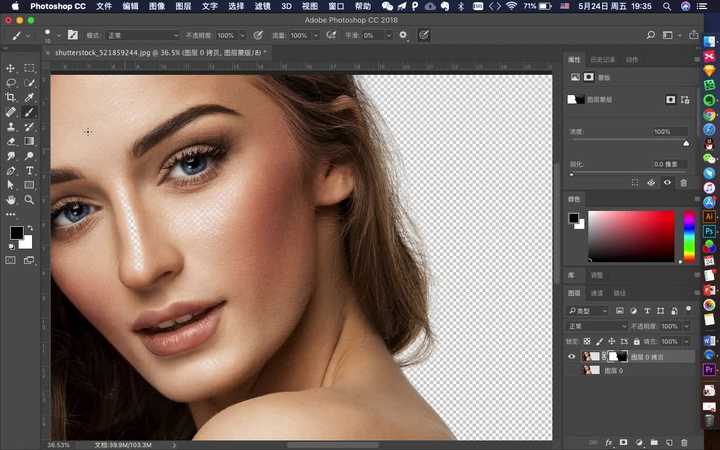This screenshot has height=450, width=720.
Task: Click the Add layer mask icon
Action: pos(624,442)
